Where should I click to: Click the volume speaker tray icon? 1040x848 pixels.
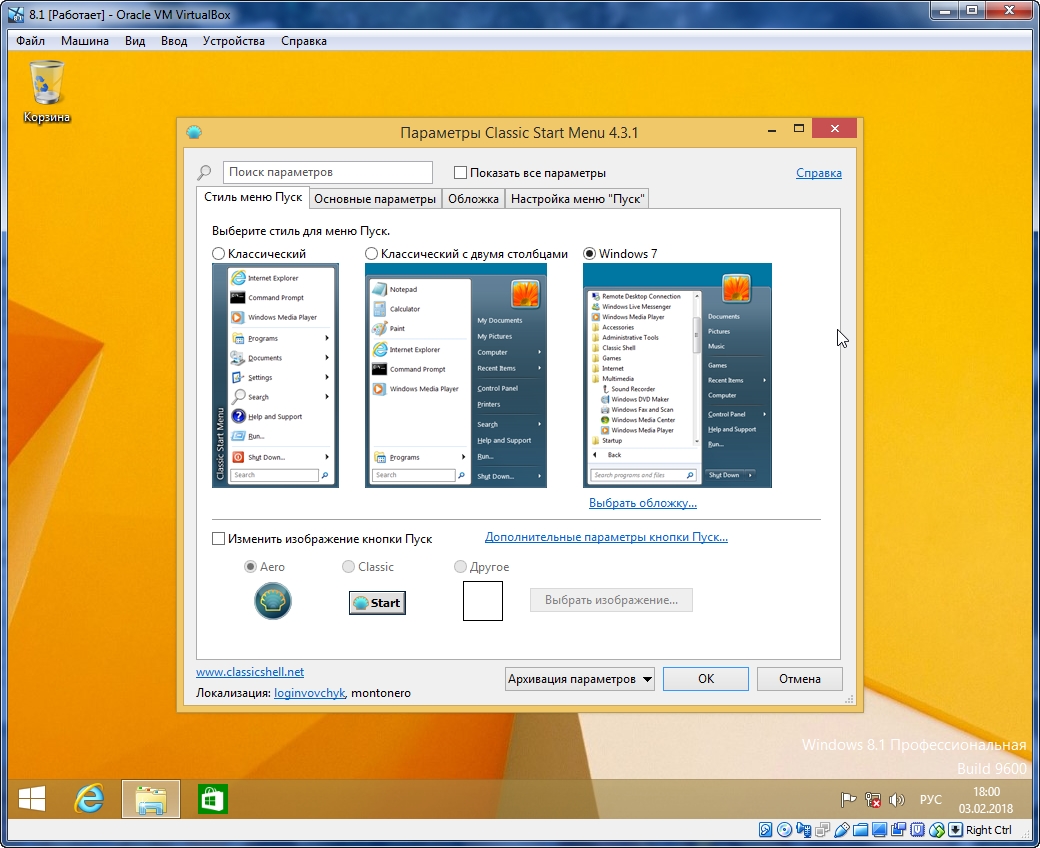[x=897, y=800]
